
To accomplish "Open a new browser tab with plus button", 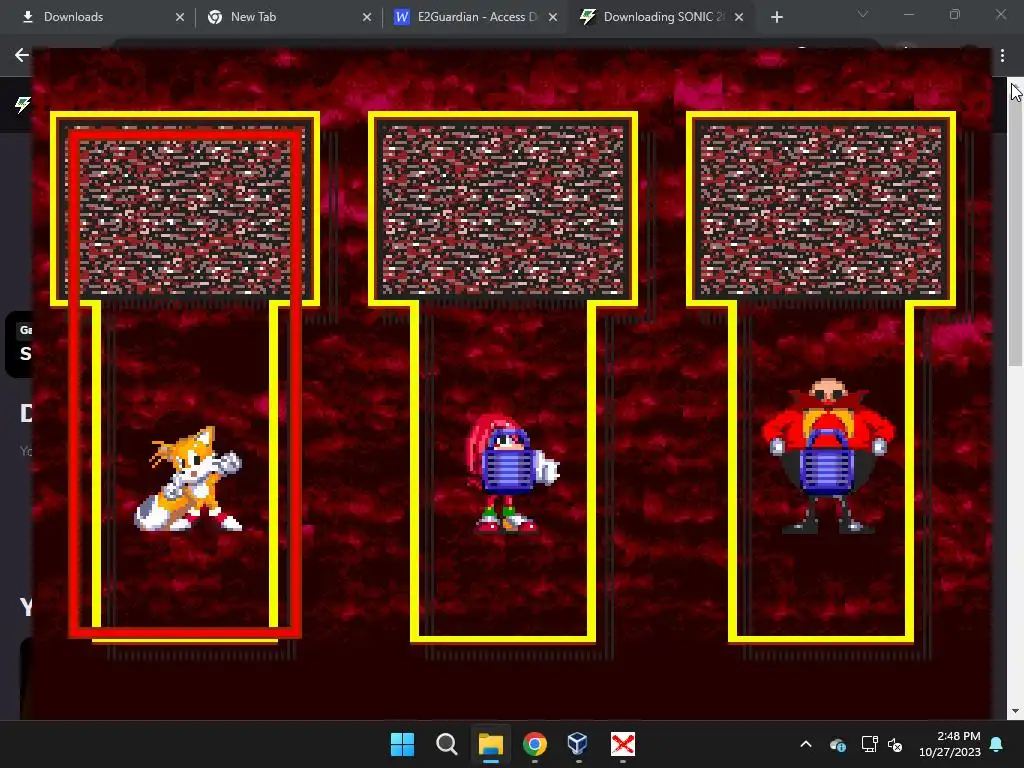I will click(776, 18).
